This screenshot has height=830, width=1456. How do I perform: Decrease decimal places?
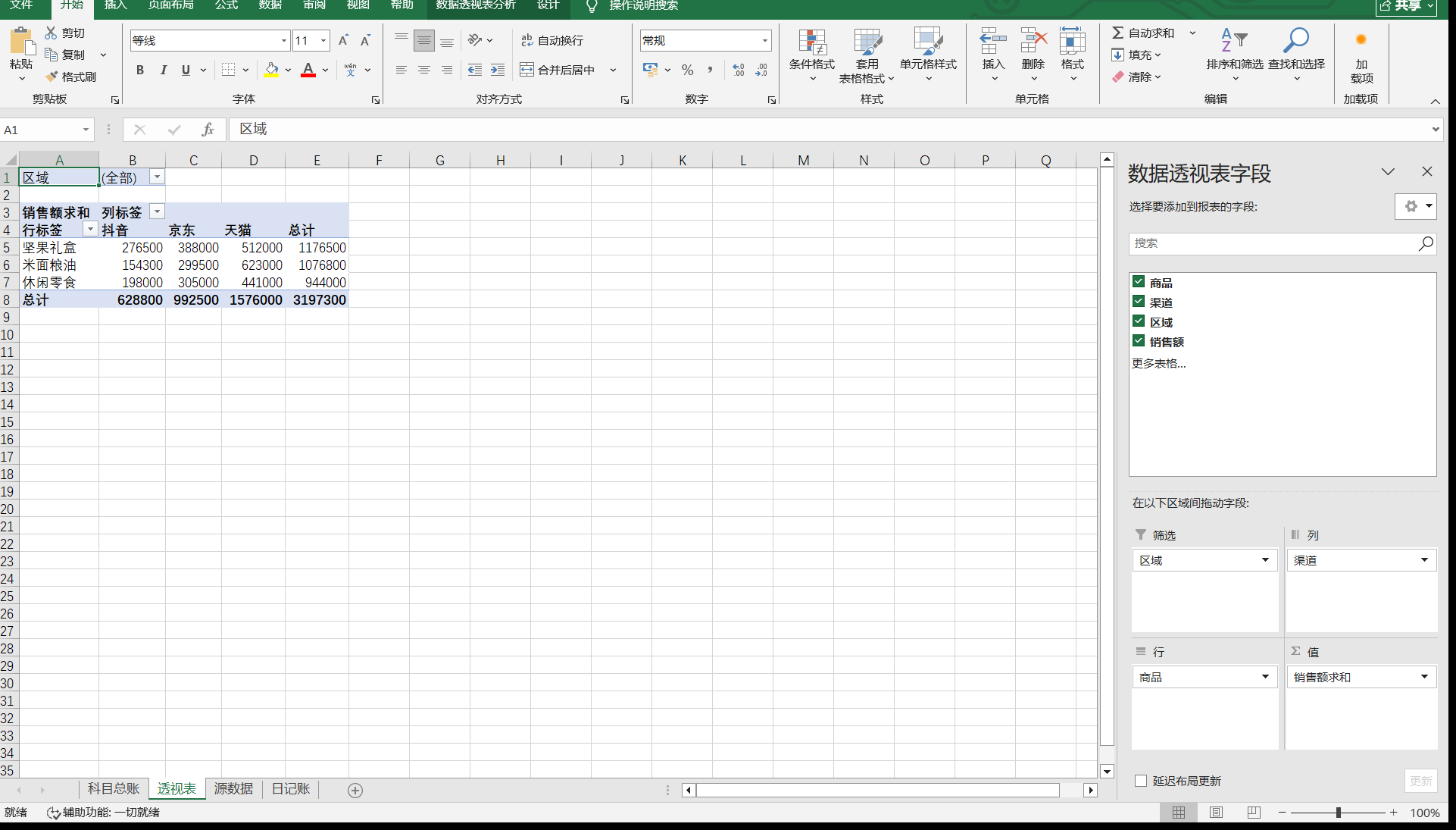point(761,70)
